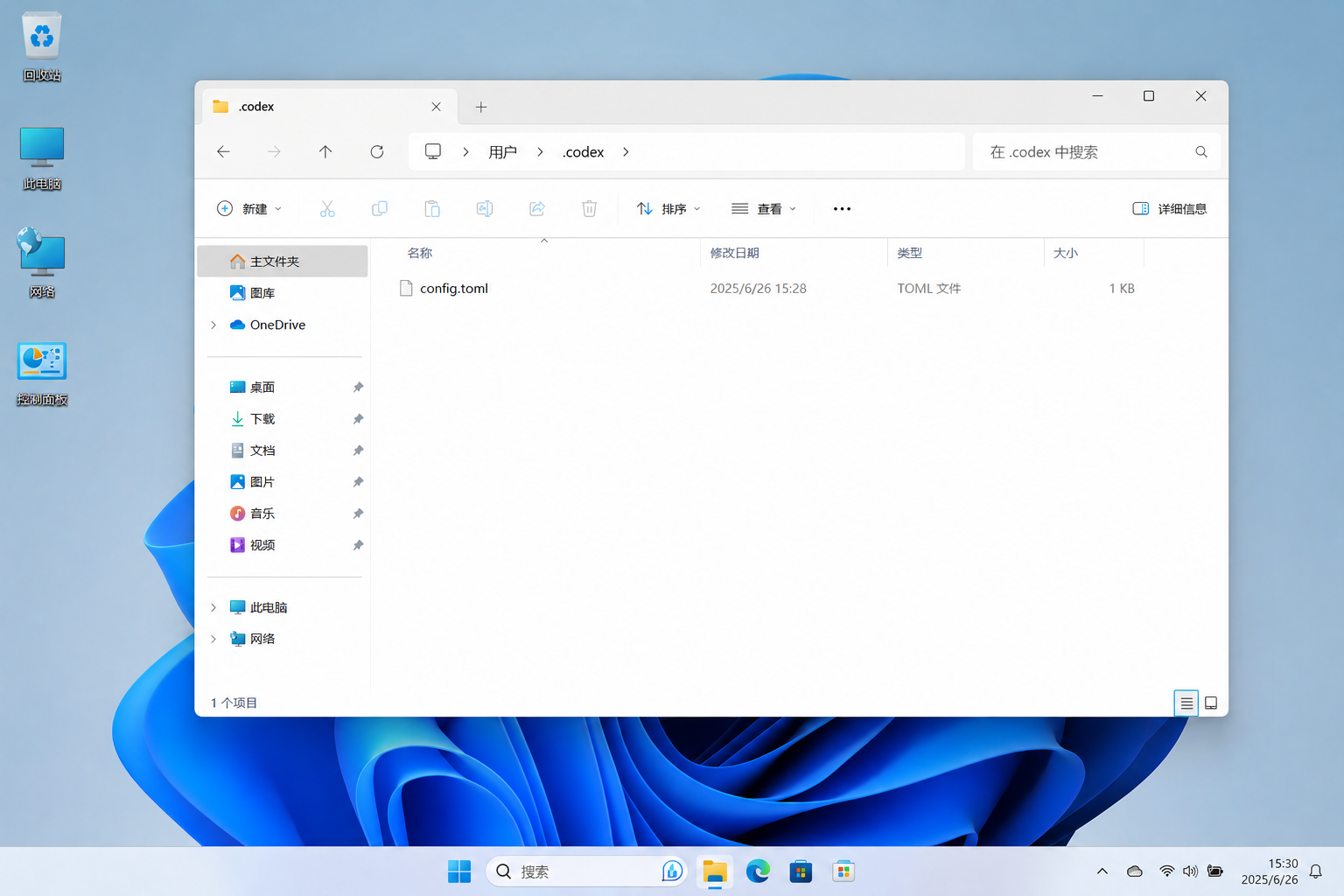Viewport: 1344px width, 896px height.
Task: Click the copy icon in toolbar
Action: coord(380,208)
